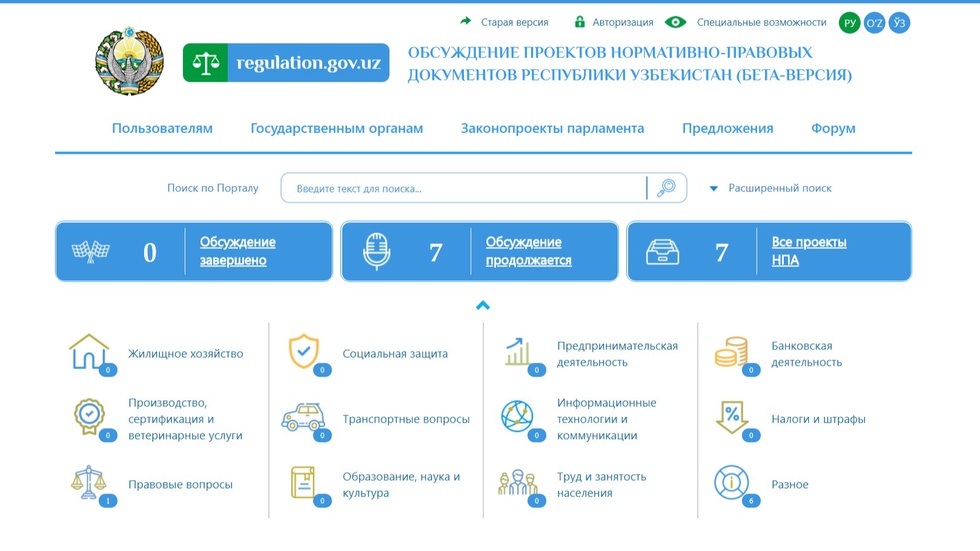Screen dimensions: 980x551
Task: Click the magnifying glass search icon
Action: point(666,188)
